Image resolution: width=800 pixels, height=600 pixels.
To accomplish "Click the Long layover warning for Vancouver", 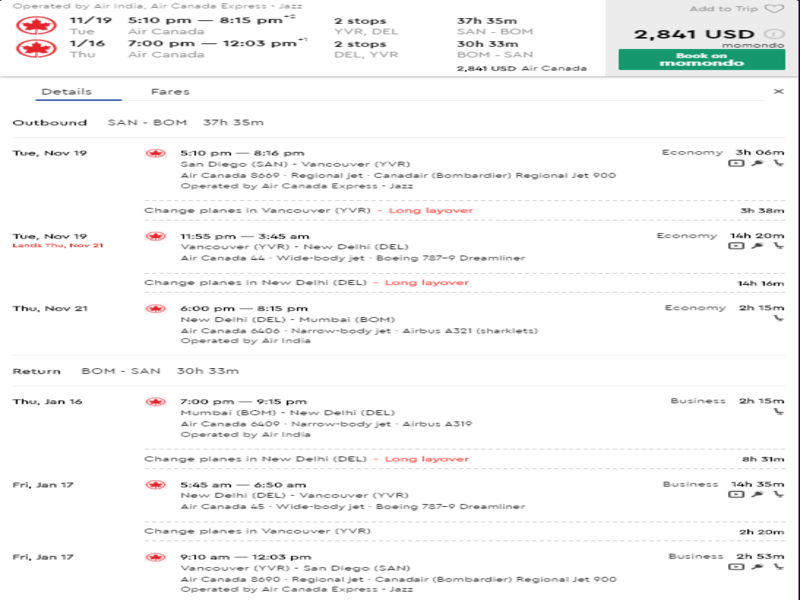I will coord(431,211).
